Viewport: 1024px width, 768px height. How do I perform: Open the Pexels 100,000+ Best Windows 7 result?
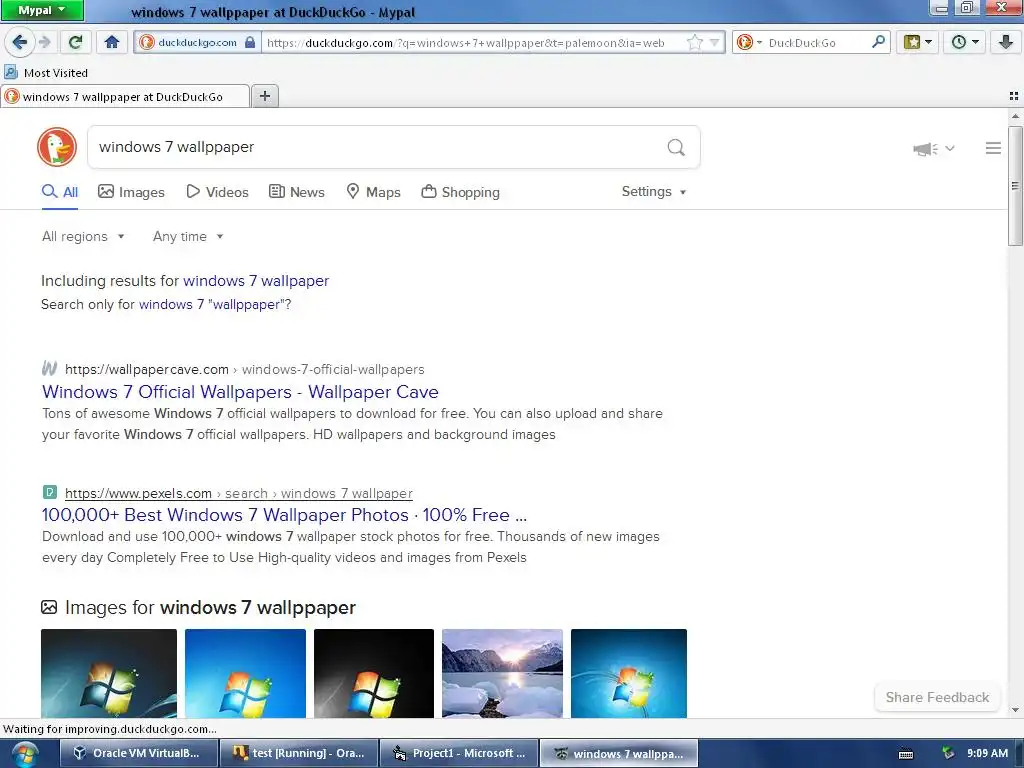tap(284, 515)
